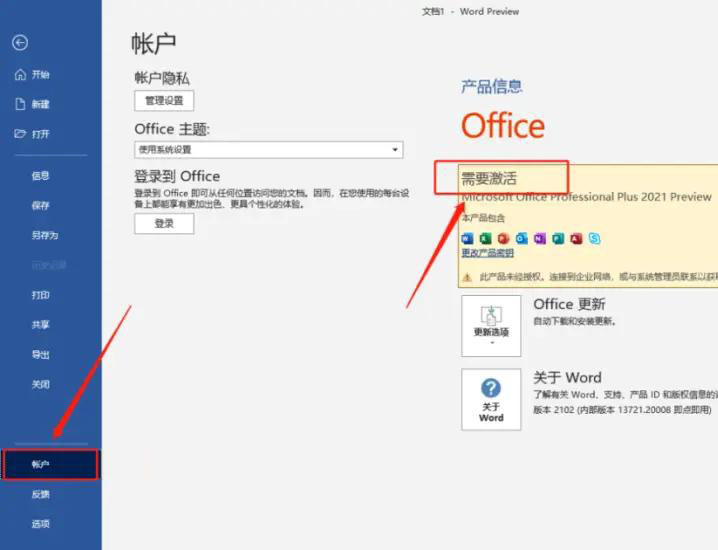
Task: Click the folder icon beside 打开
Action: (20, 134)
